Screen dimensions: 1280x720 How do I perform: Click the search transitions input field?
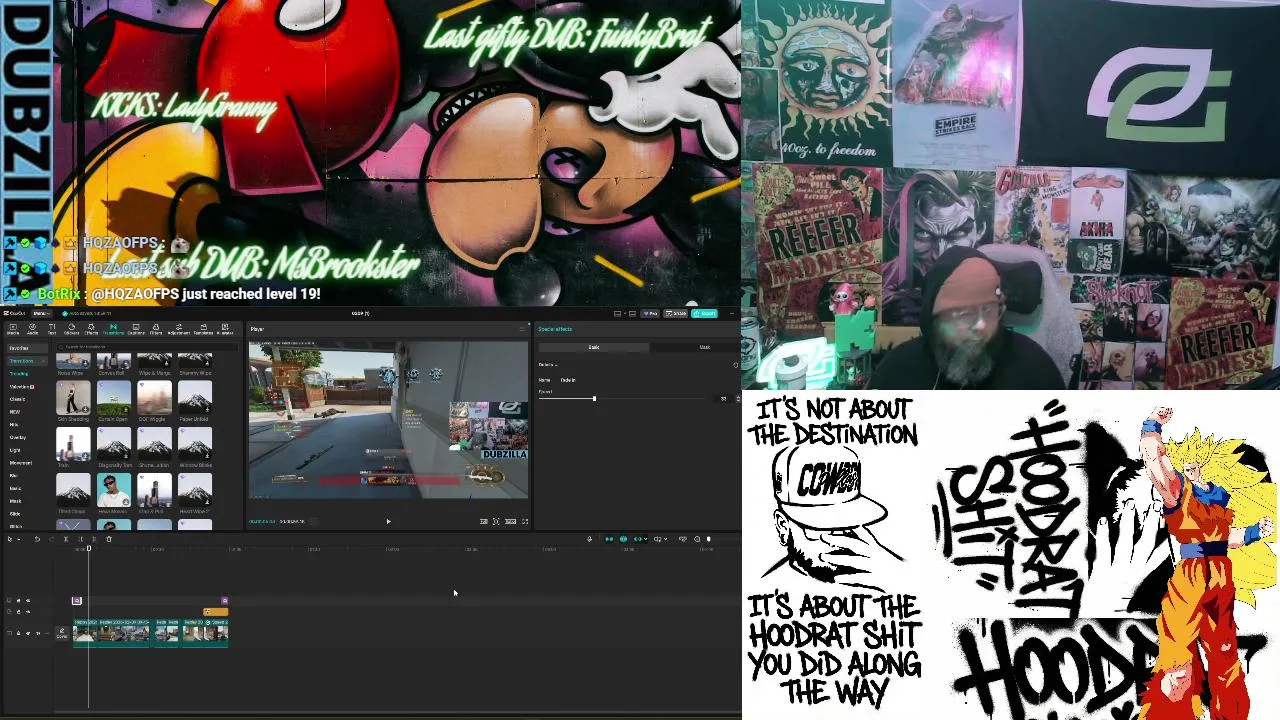pyautogui.click(x=147, y=347)
